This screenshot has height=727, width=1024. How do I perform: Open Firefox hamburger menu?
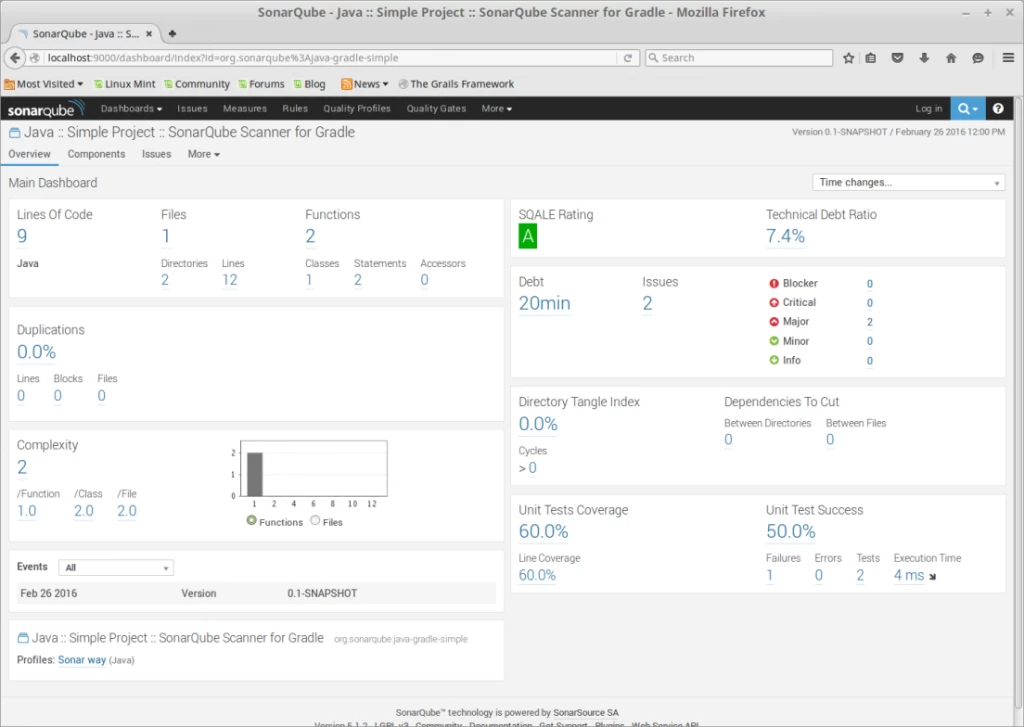1008,57
